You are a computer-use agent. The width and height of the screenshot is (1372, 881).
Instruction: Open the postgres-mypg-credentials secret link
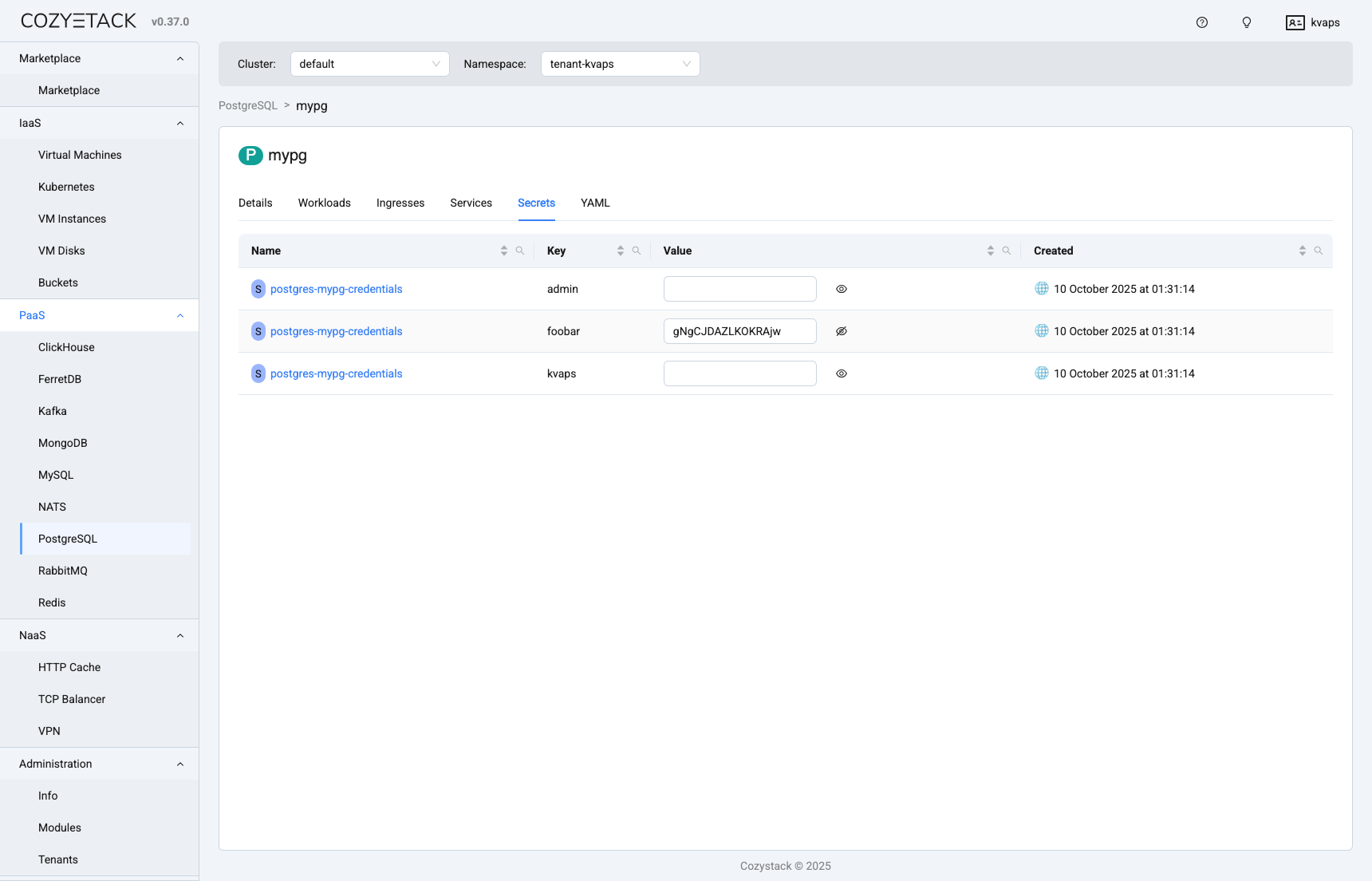tap(336, 289)
